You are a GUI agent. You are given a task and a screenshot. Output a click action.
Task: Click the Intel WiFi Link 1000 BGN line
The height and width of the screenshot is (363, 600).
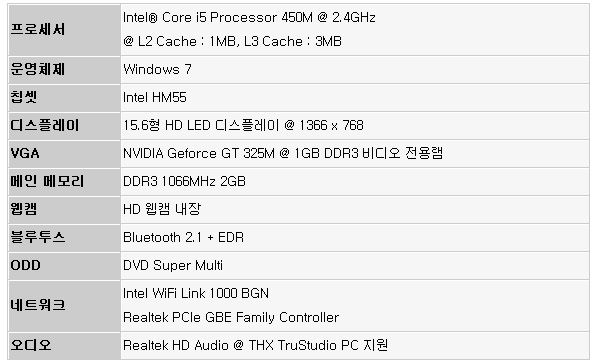point(196,293)
